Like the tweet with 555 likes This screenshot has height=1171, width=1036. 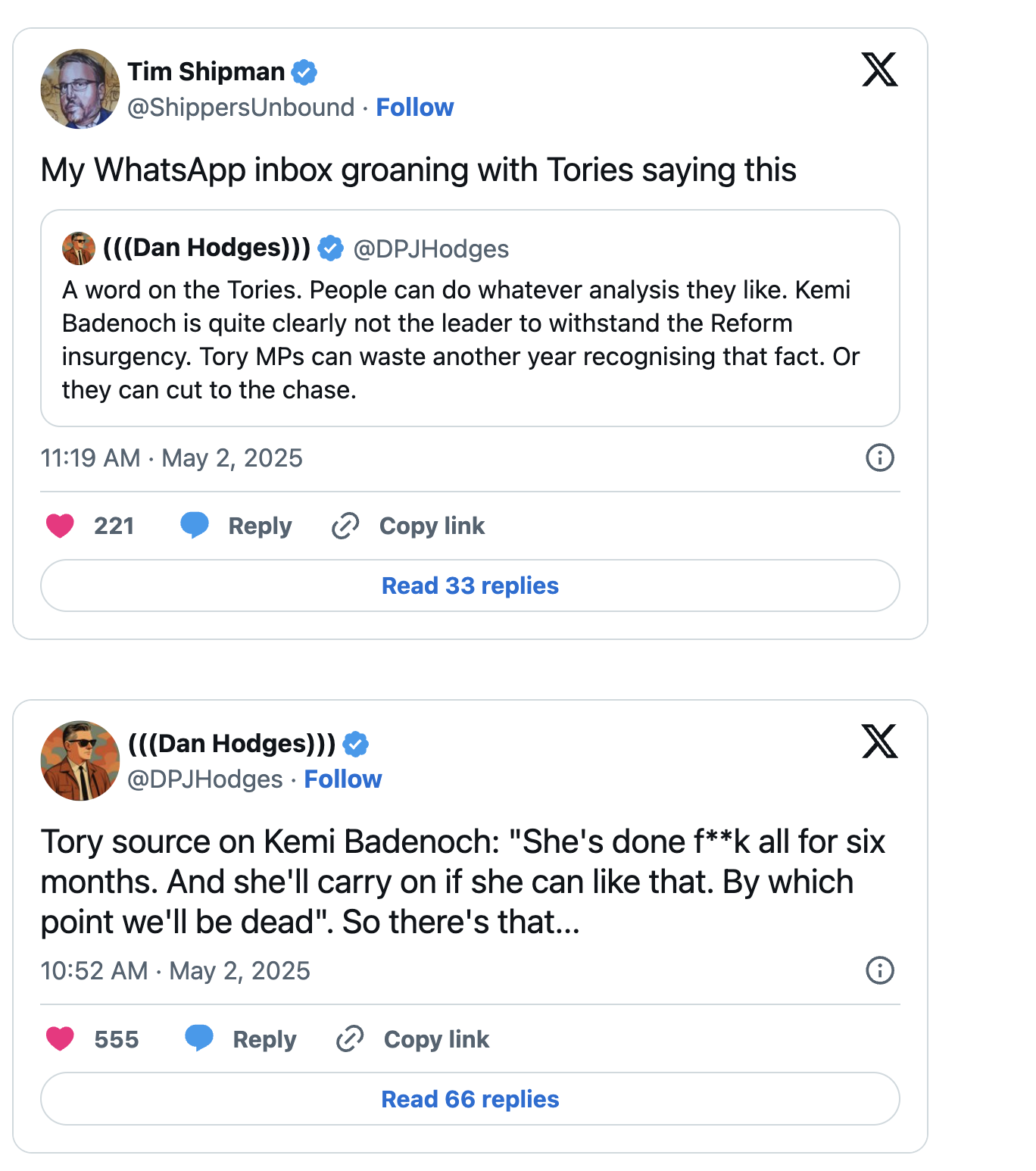(x=60, y=1038)
